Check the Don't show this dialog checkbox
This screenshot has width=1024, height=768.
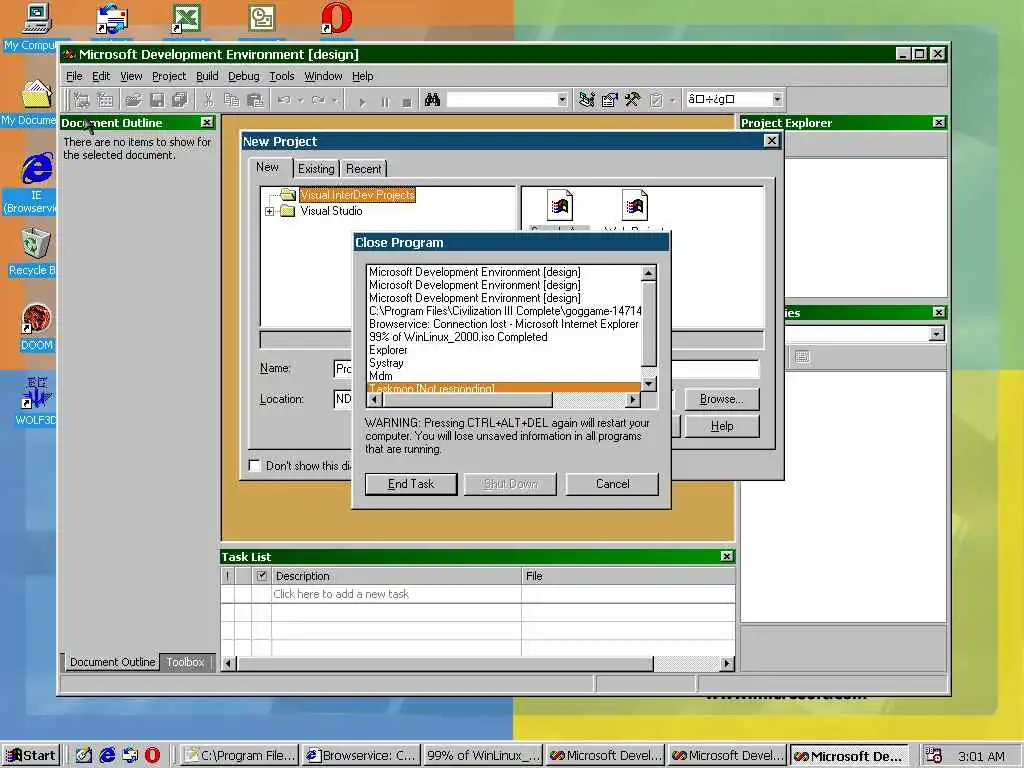(x=255, y=466)
